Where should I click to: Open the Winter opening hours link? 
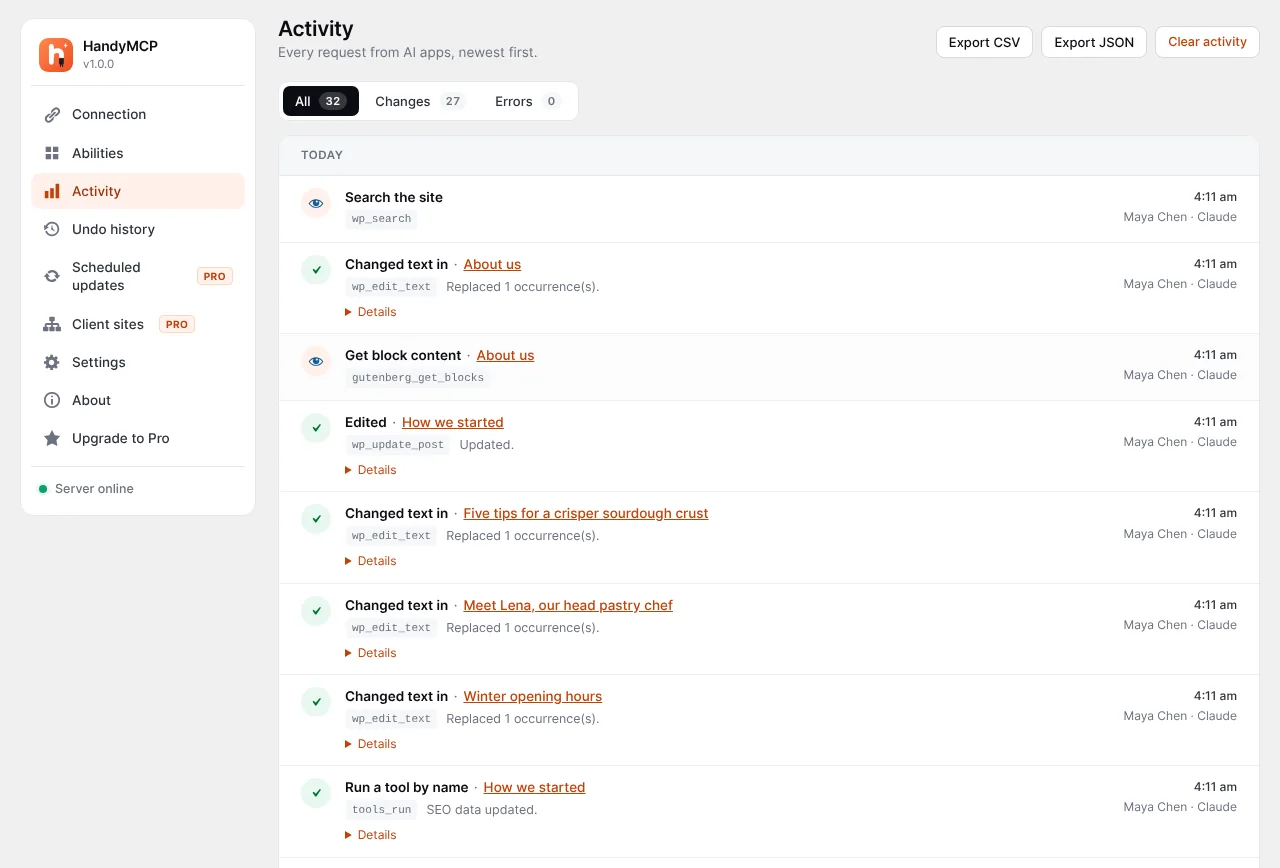[533, 696]
